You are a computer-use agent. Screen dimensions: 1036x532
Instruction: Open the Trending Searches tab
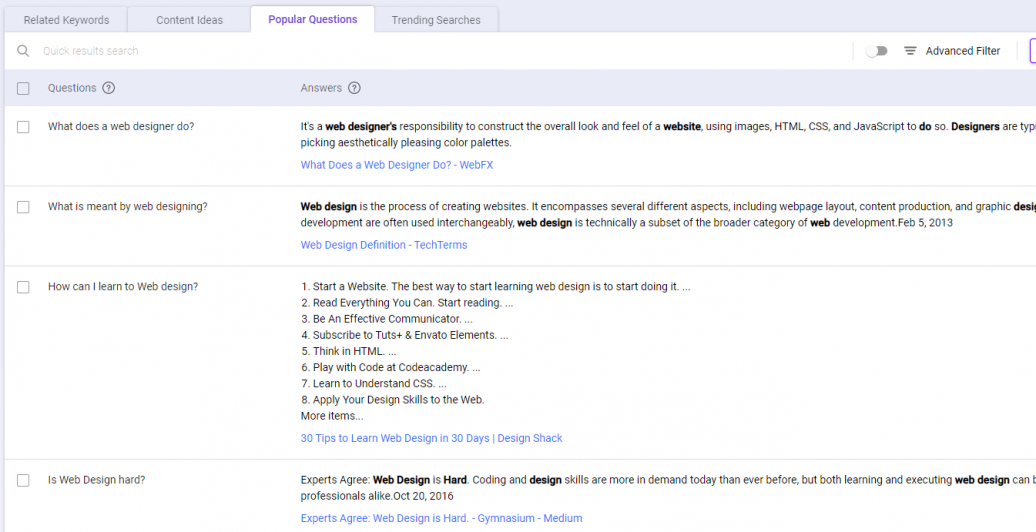[436, 20]
